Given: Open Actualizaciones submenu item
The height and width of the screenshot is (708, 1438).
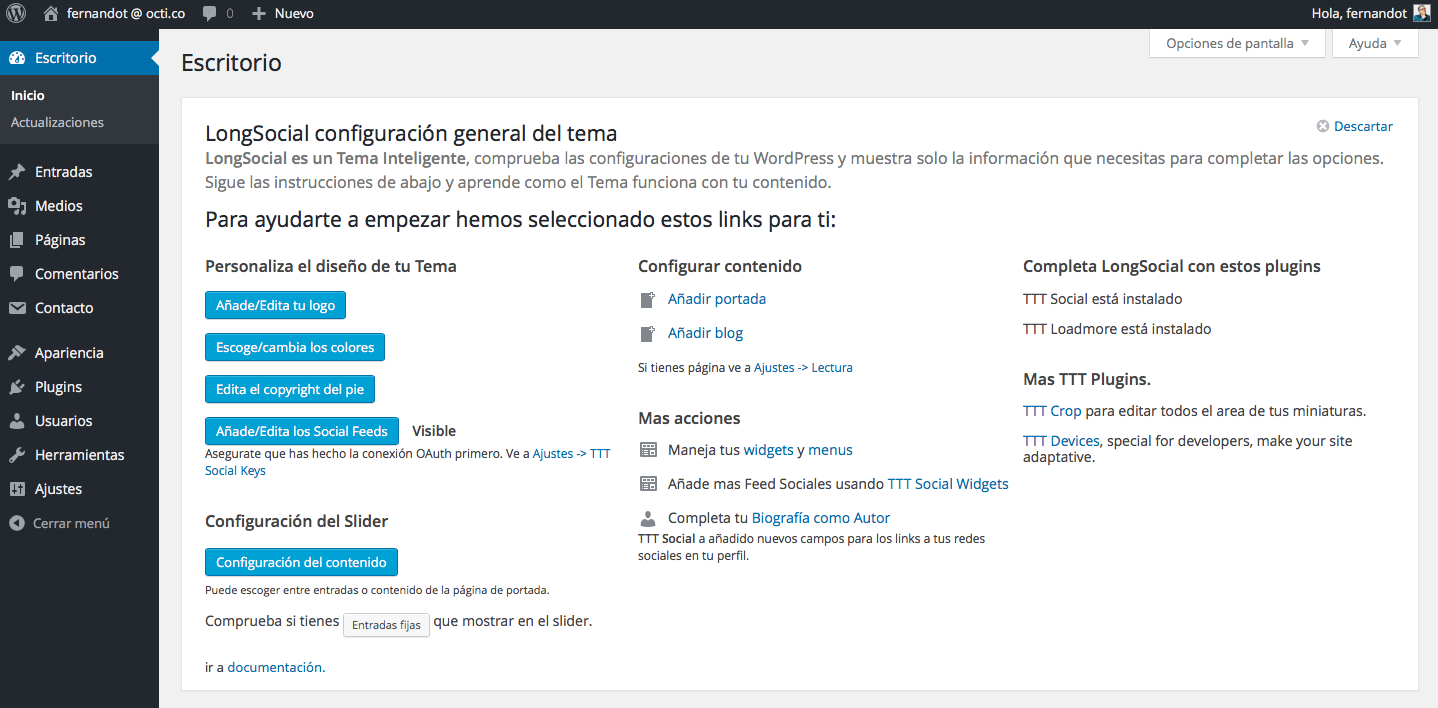Looking at the screenshot, I should 57,122.
